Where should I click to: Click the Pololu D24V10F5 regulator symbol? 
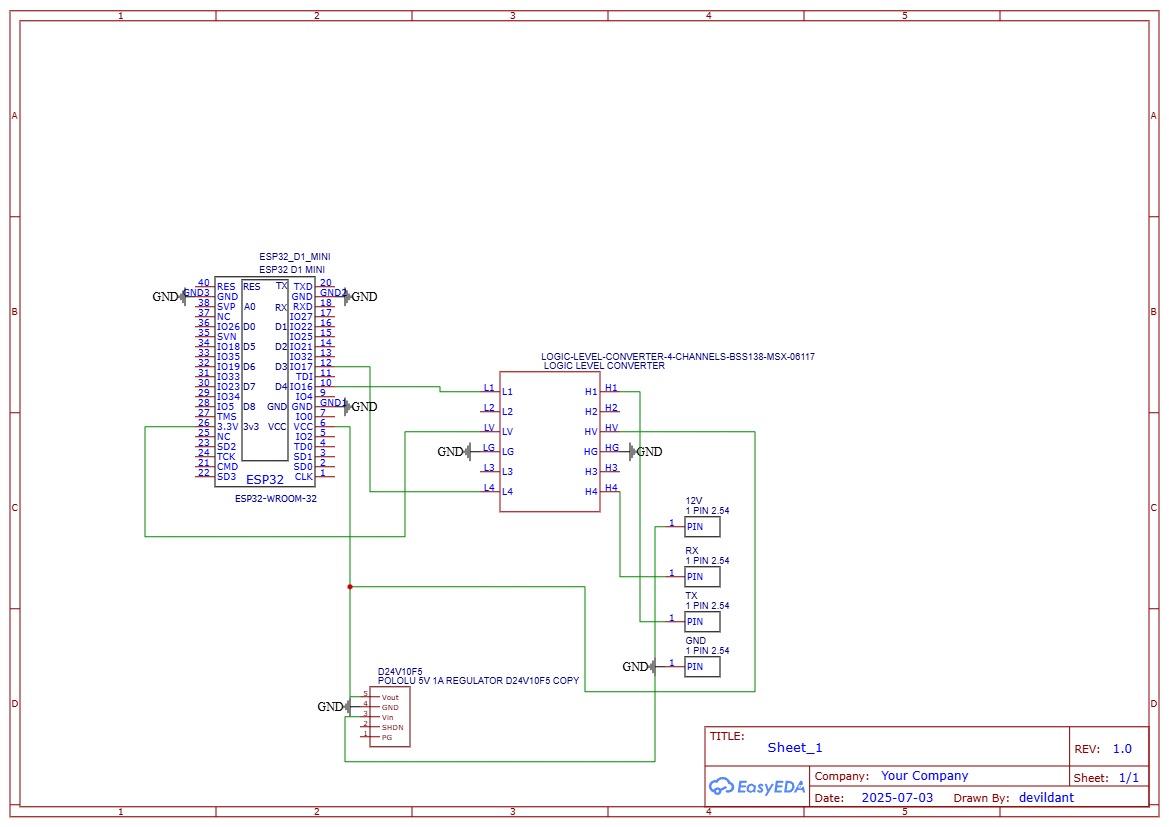(x=390, y=716)
